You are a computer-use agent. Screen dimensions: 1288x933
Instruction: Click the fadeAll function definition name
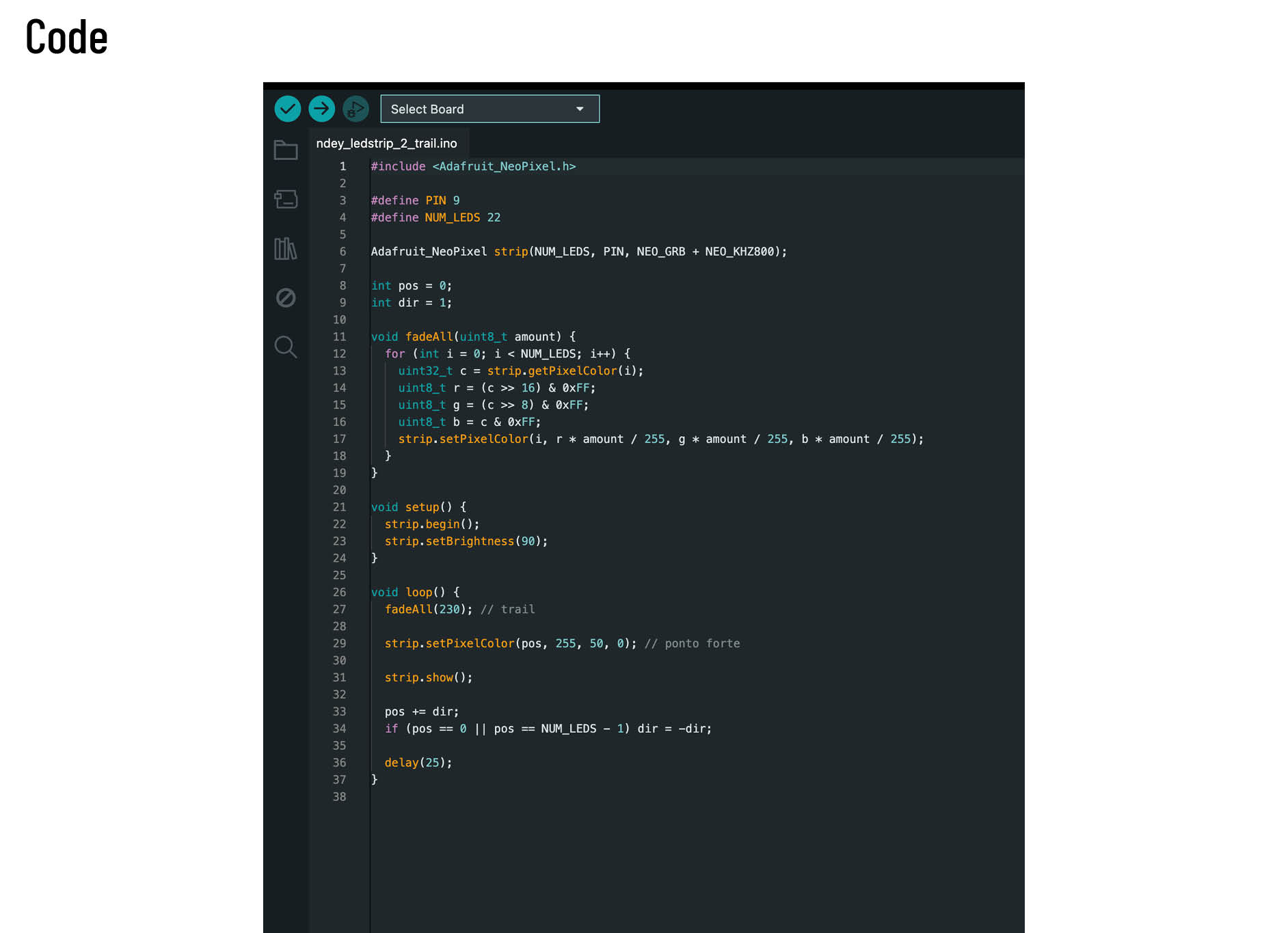[429, 337]
